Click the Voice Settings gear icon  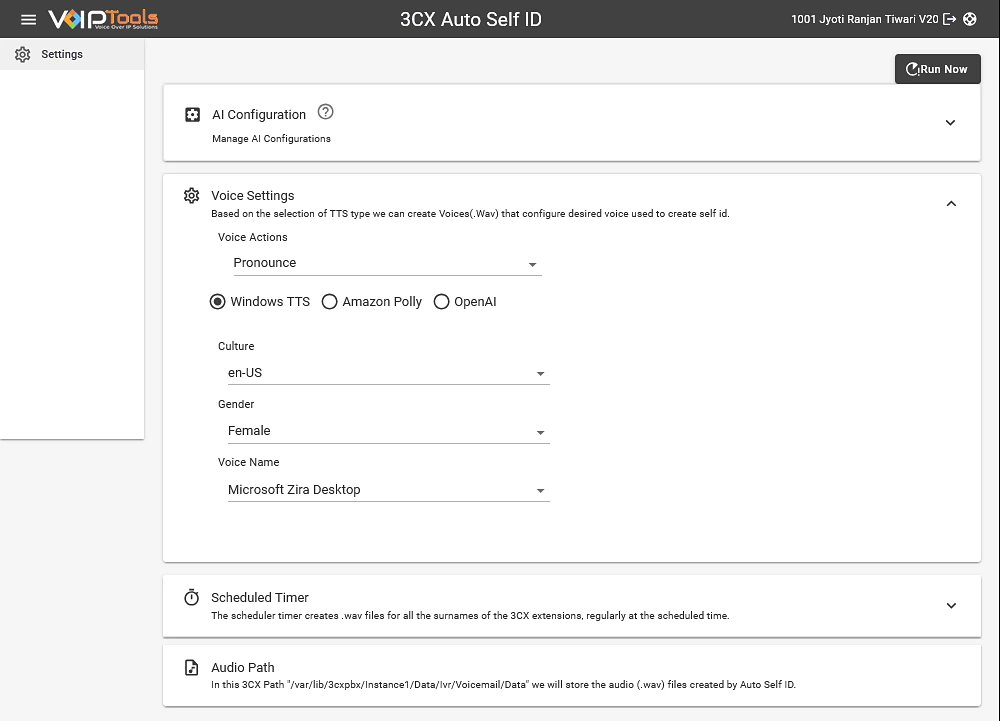pyautogui.click(x=191, y=195)
